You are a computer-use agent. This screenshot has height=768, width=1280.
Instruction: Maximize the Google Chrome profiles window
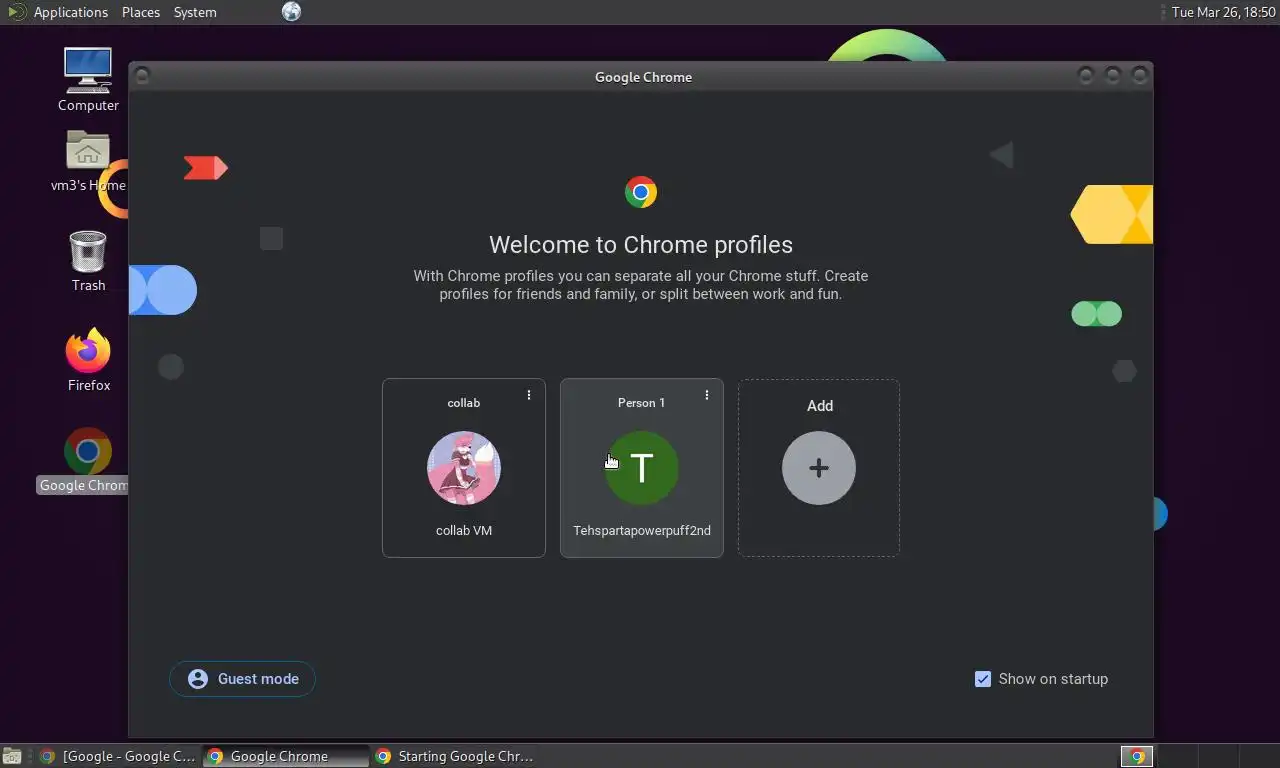pyautogui.click(x=1112, y=75)
